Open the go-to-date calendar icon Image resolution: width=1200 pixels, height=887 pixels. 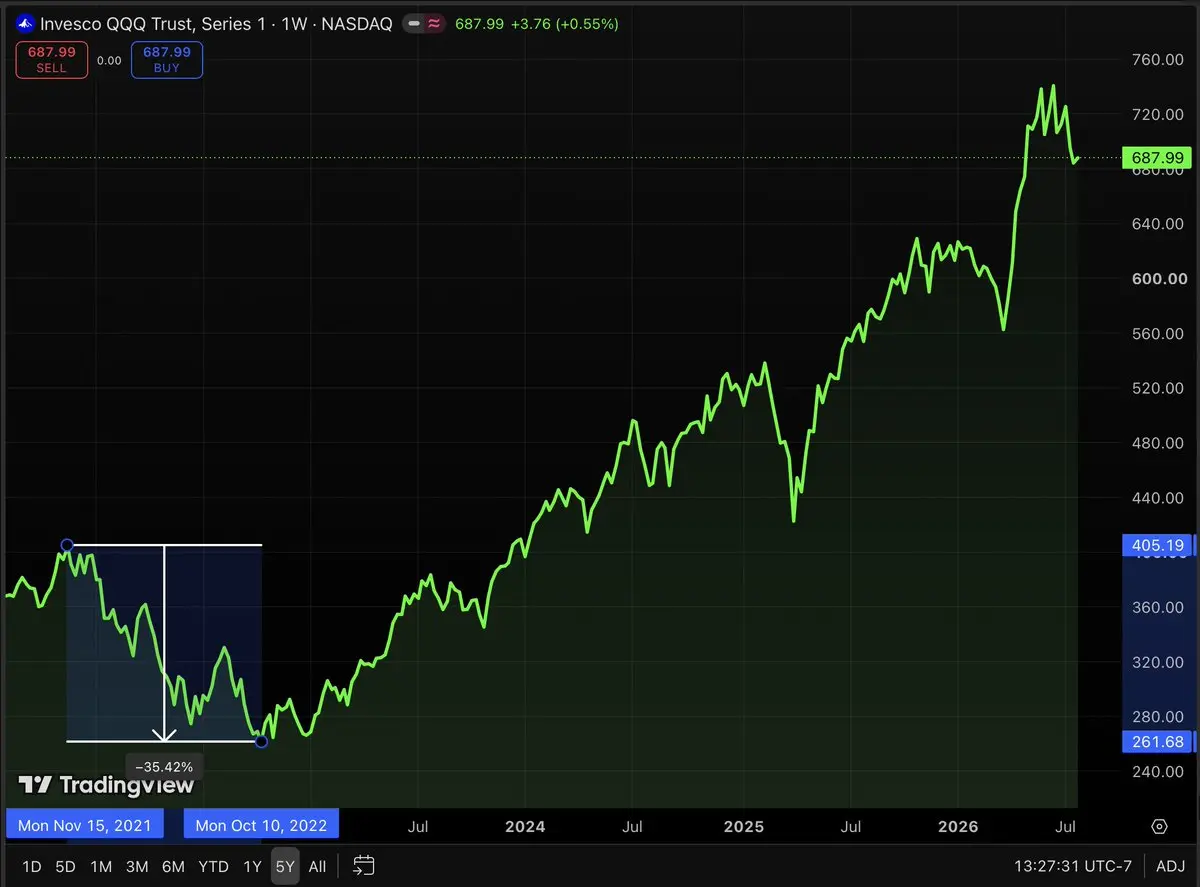(x=364, y=866)
